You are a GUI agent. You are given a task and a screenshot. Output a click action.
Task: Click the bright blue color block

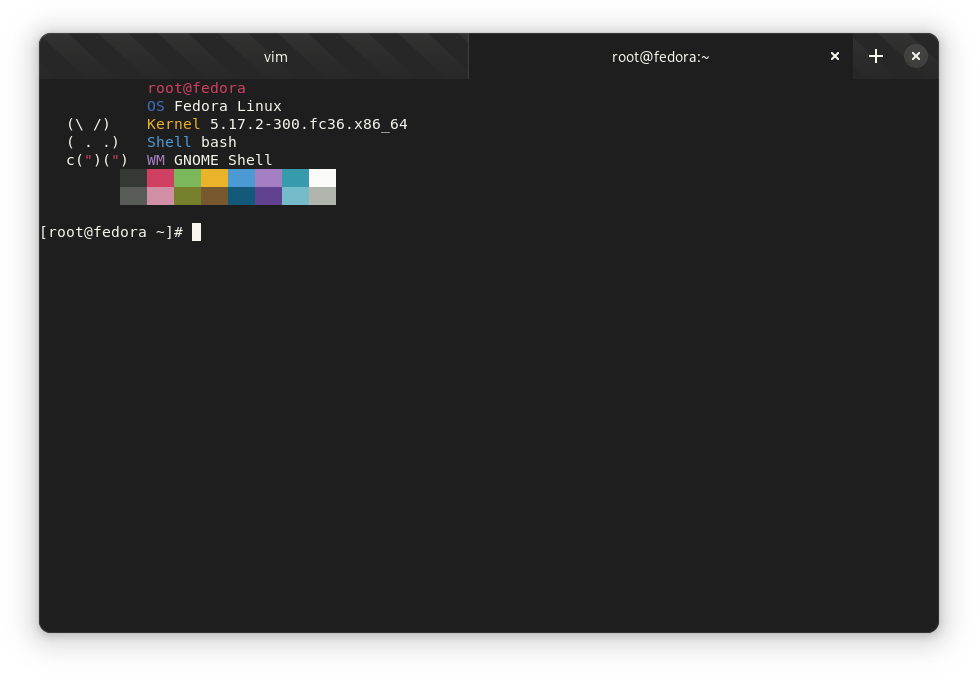click(x=241, y=178)
